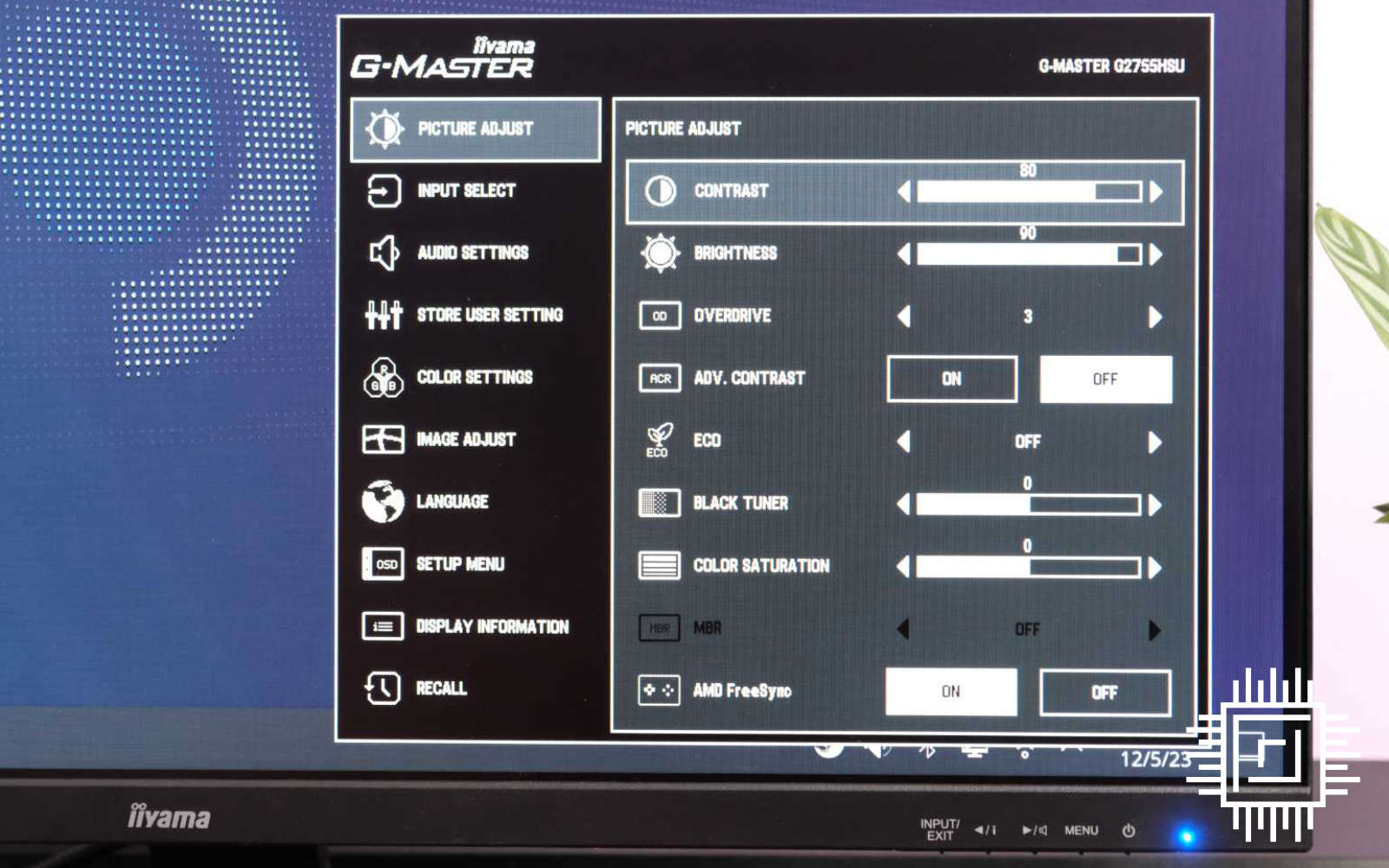Screen dimensions: 1389x868
Task: Increase Contrast with right arrow
Action: point(1155,192)
